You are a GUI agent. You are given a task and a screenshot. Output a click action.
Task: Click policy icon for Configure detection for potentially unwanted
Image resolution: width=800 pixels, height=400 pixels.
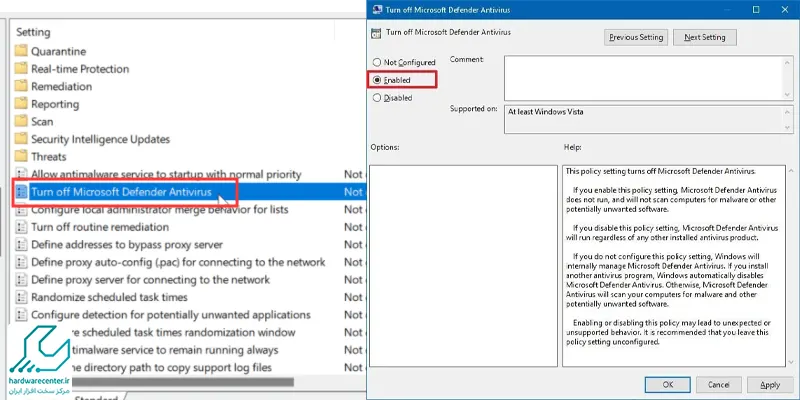coord(21,315)
